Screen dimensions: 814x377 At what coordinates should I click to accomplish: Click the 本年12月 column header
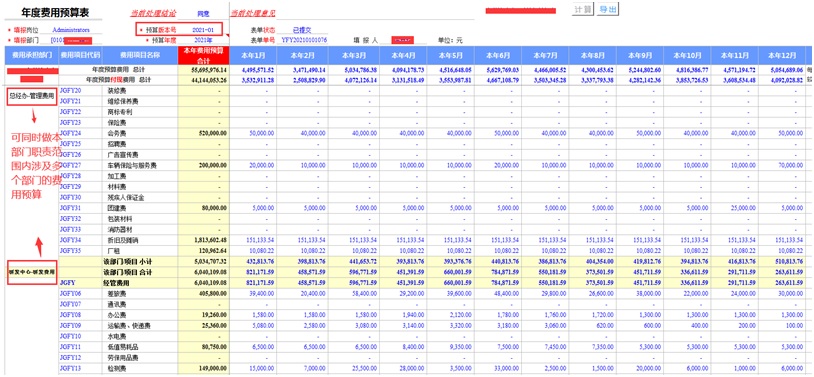point(781,55)
